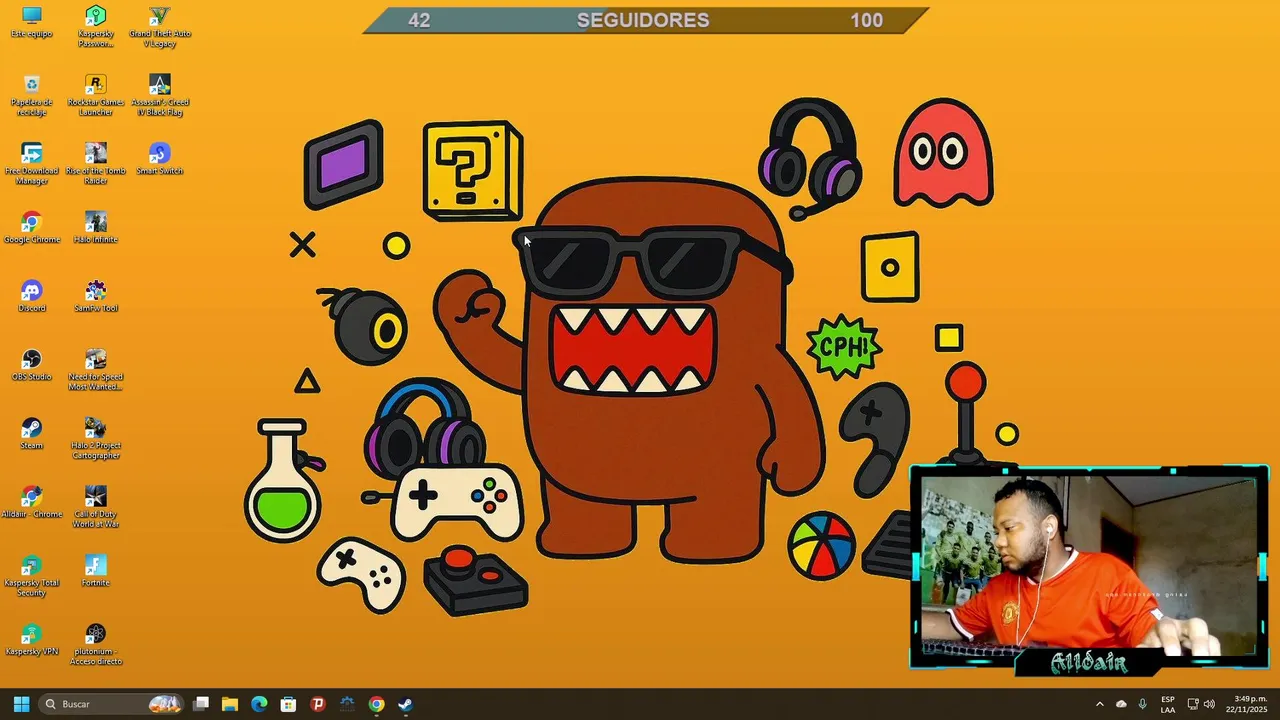Screen dimensions: 1280x720
Task: Click the microphone tray icon
Action: pyautogui.click(x=1142, y=704)
